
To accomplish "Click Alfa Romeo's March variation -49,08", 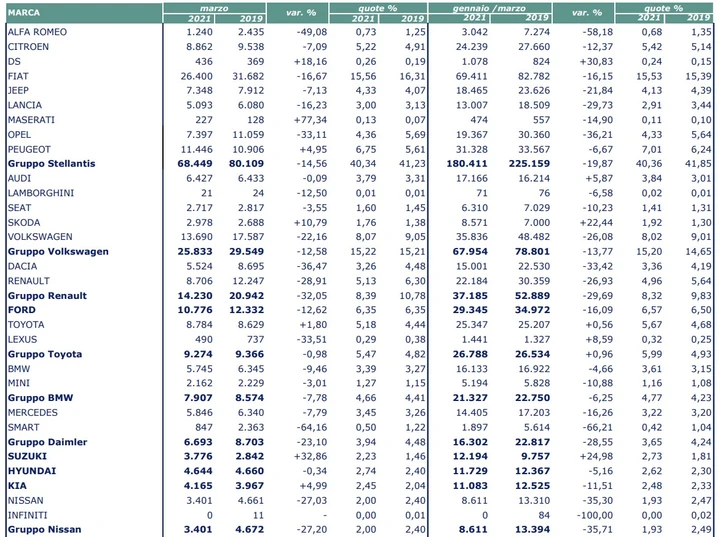I will (x=312, y=32).
